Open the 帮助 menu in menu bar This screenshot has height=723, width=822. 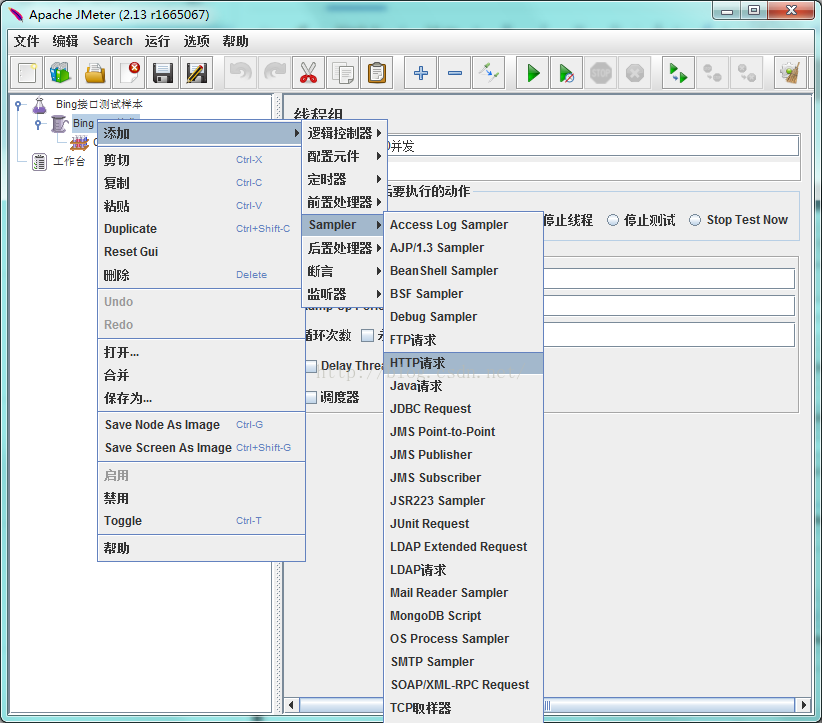tap(235, 41)
